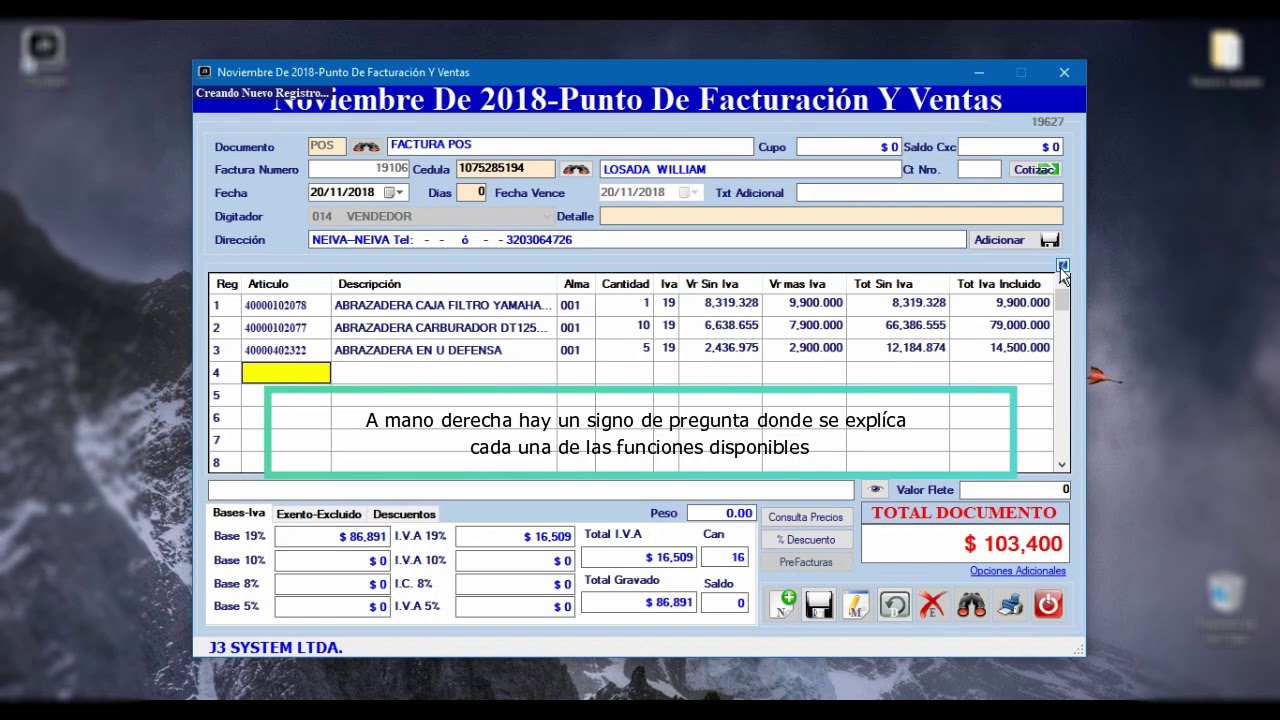Click the Cupo field showing $ 0
Screen dimensions: 1280x720
[x=849, y=147]
